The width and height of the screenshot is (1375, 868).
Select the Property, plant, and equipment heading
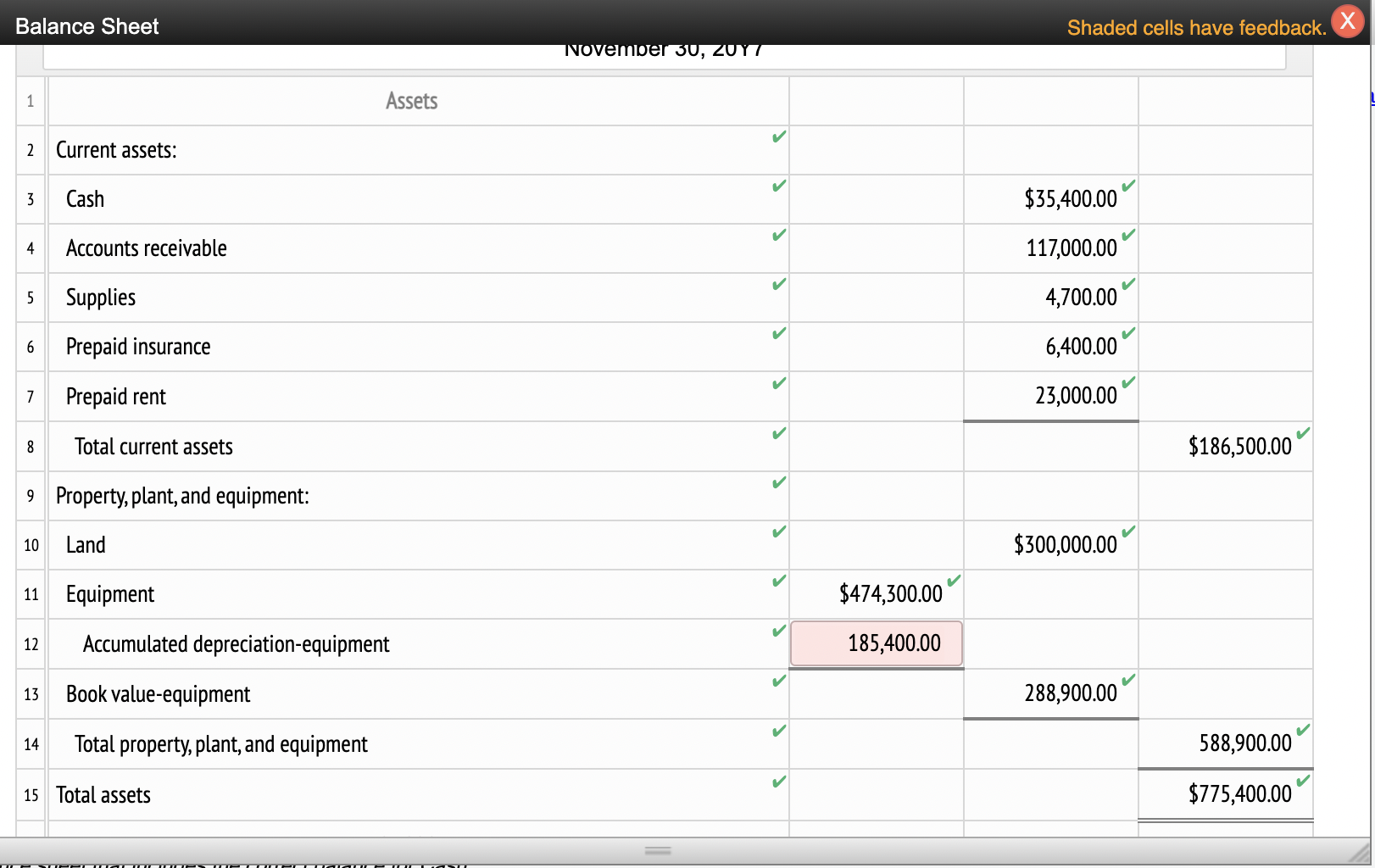point(182,496)
